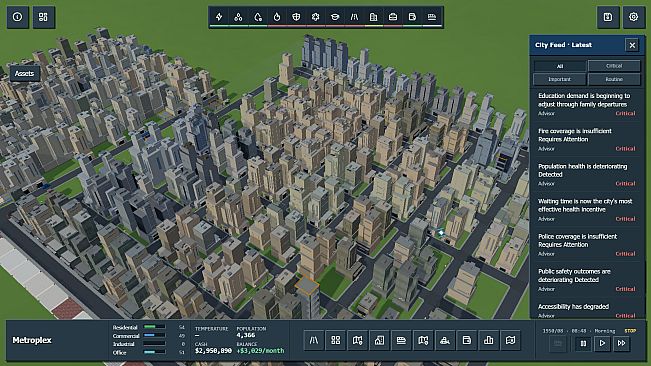Open the Population health is deteriorating message
This screenshot has height=366, width=651.
coord(587,174)
